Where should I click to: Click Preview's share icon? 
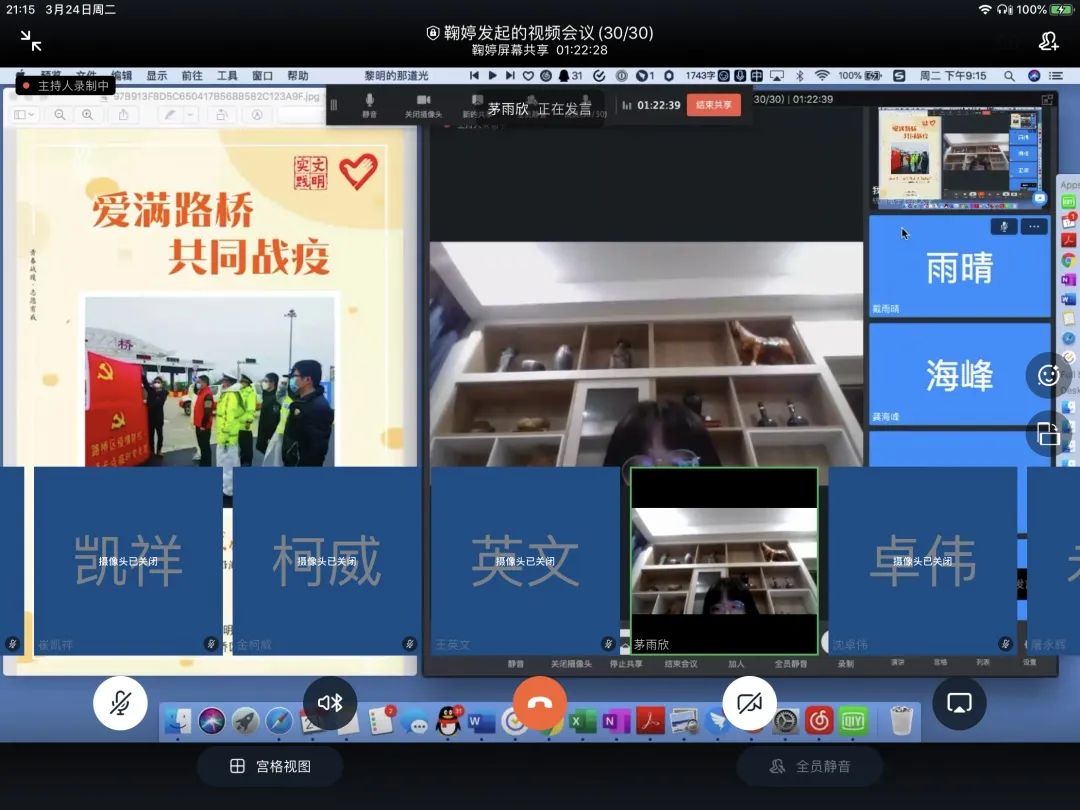pyautogui.click(x=123, y=114)
